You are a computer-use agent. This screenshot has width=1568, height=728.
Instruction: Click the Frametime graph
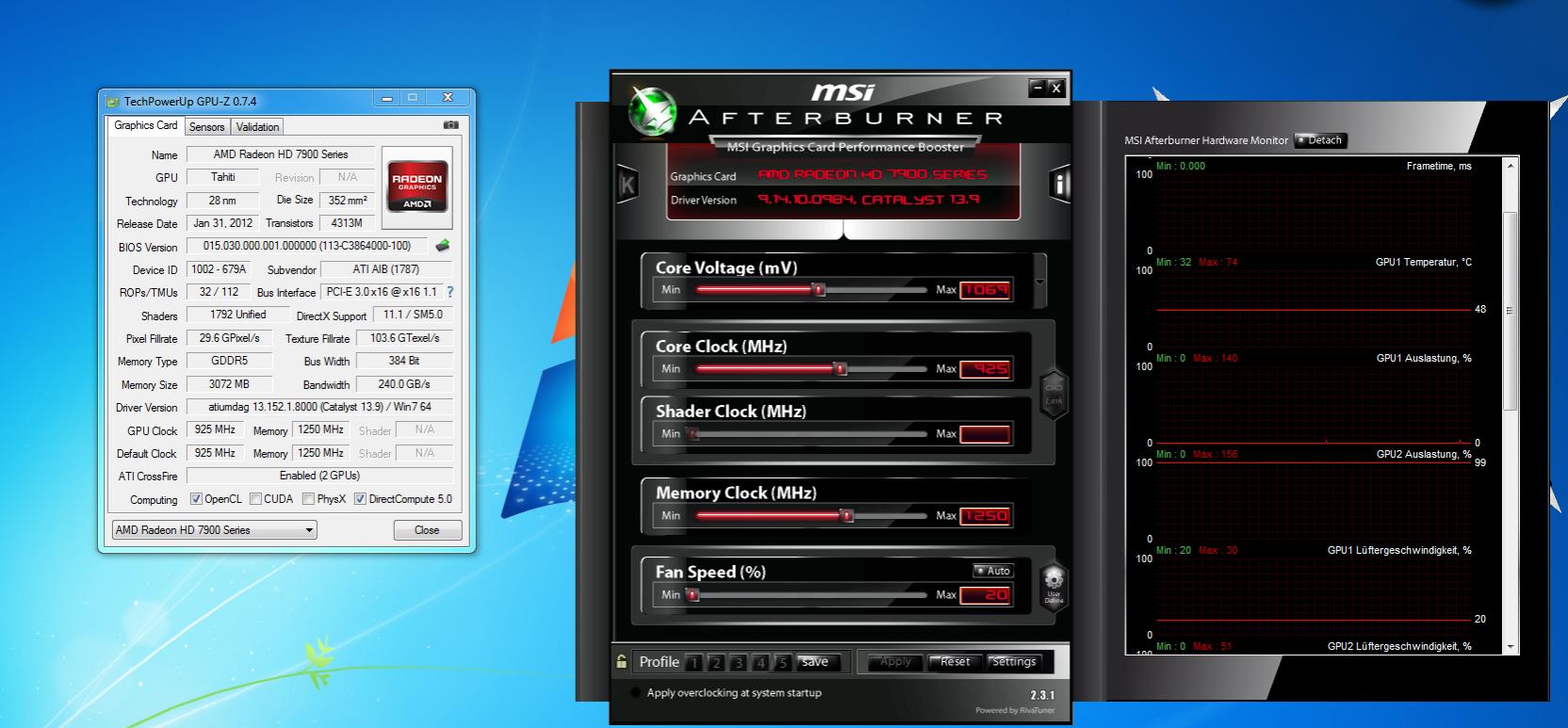(x=1314, y=213)
